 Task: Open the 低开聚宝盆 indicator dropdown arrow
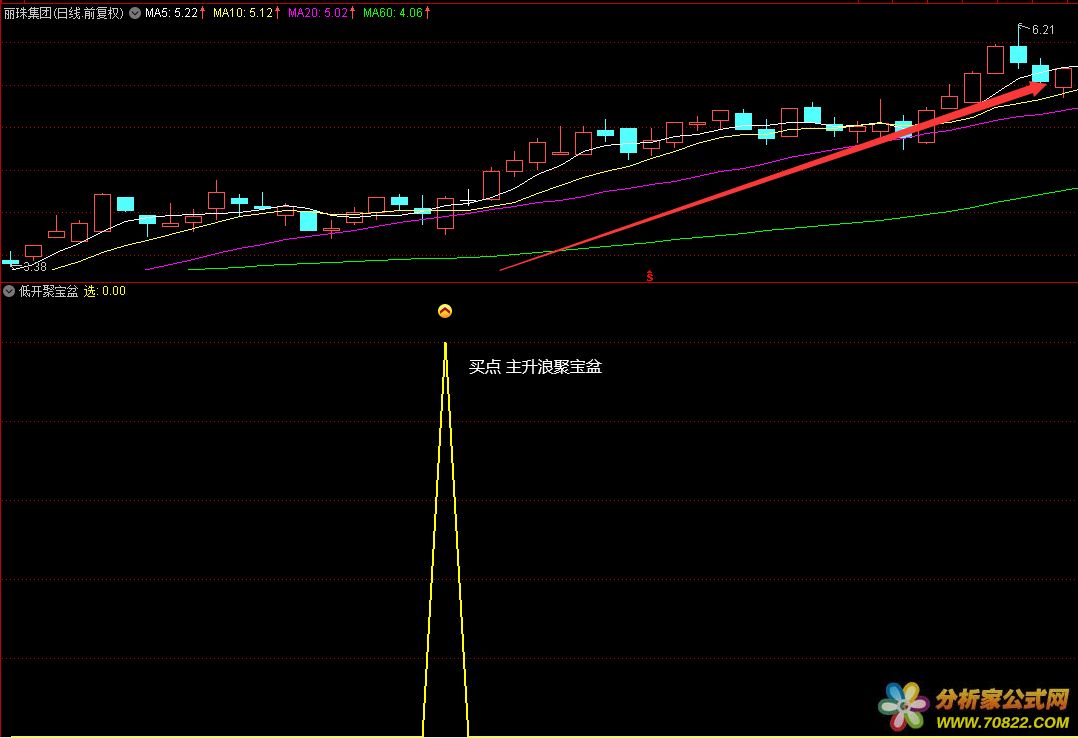click(9, 291)
